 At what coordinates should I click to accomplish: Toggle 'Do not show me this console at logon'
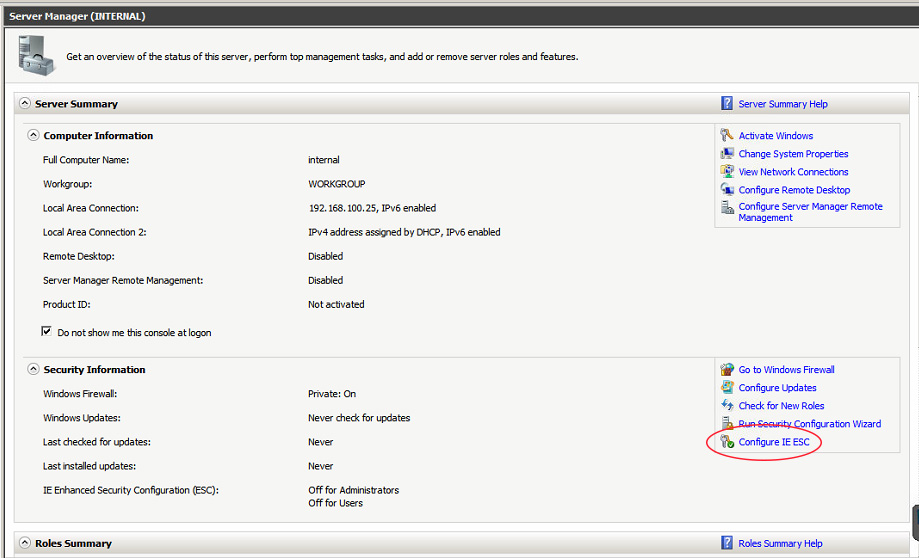tap(46, 332)
